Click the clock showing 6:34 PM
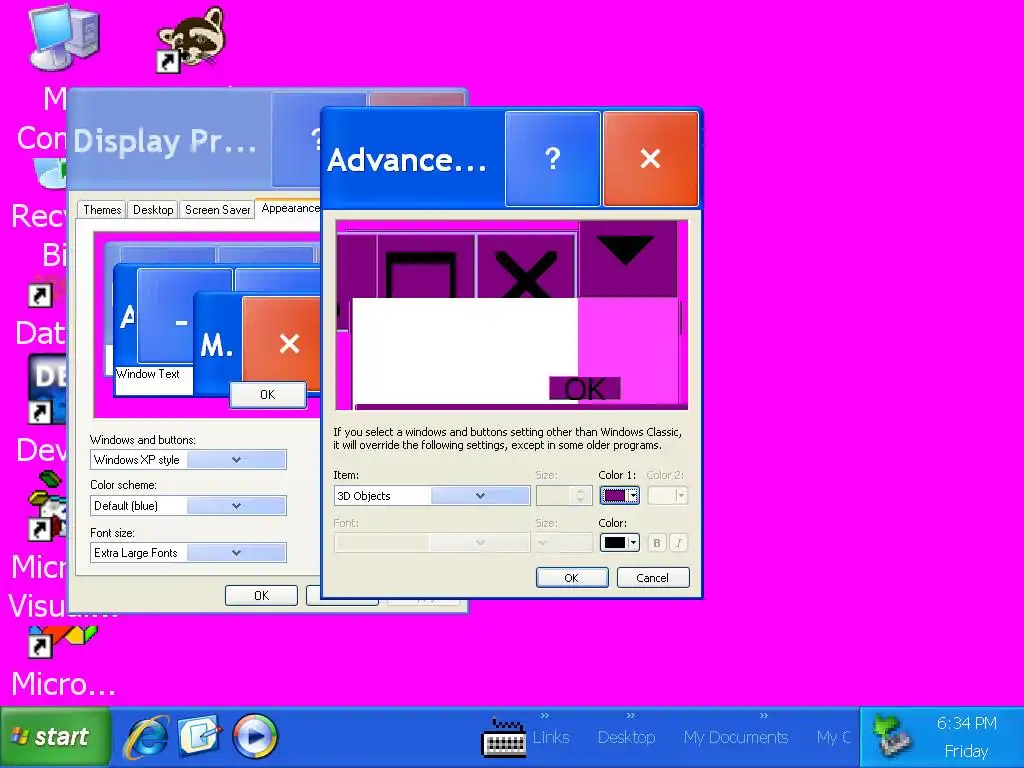Viewport: 1024px width, 768px height. click(x=967, y=724)
